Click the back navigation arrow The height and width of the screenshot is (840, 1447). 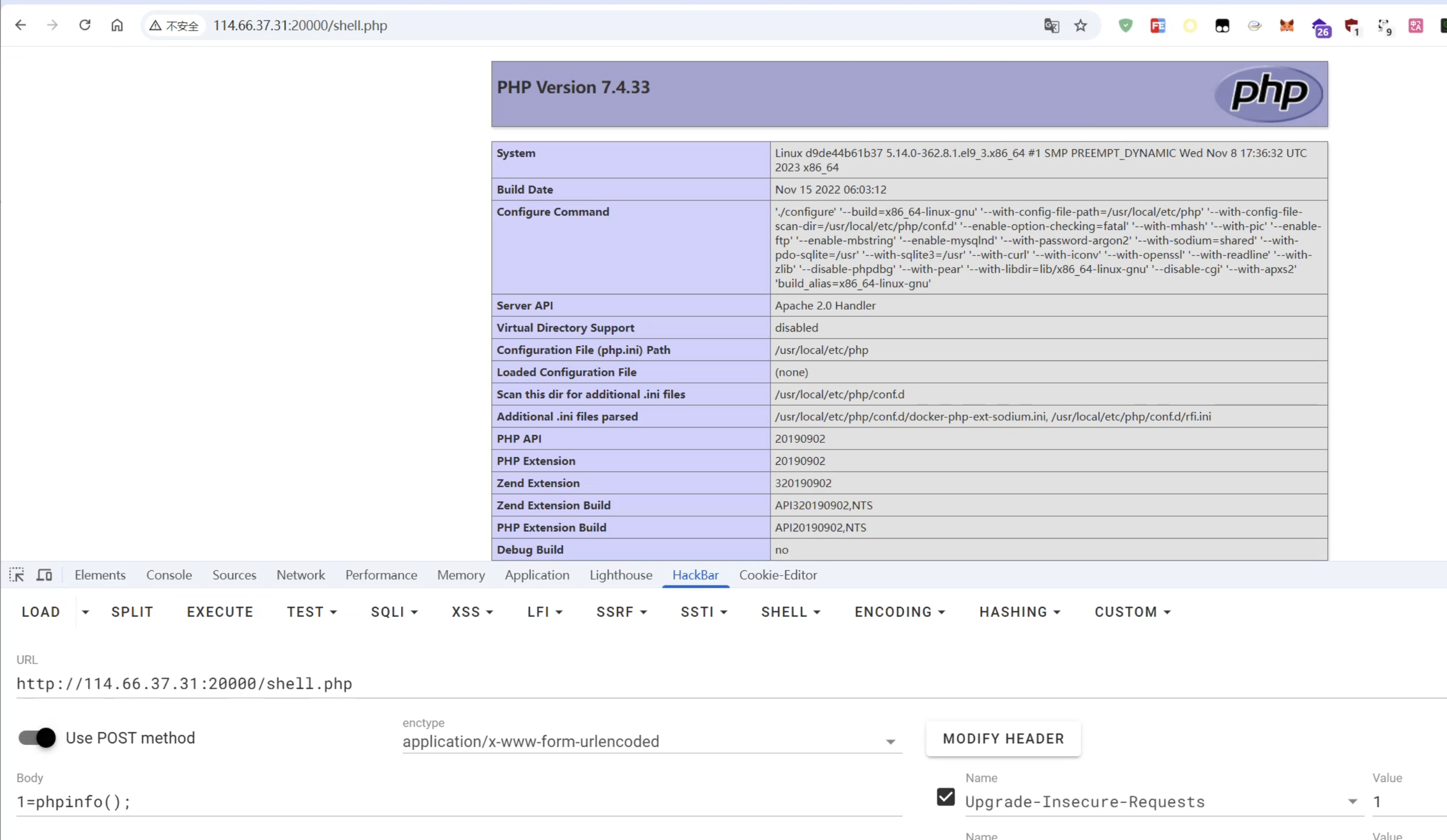(21, 25)
